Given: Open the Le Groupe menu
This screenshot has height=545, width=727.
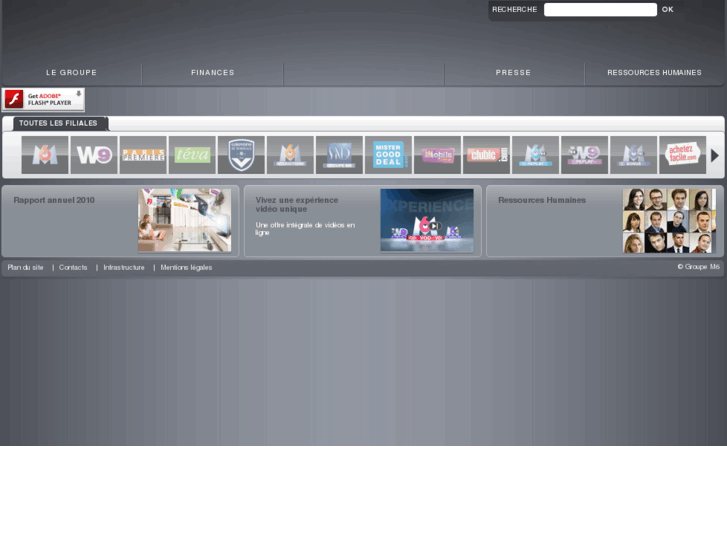Looking at the screenshot, I should point(71,73).
